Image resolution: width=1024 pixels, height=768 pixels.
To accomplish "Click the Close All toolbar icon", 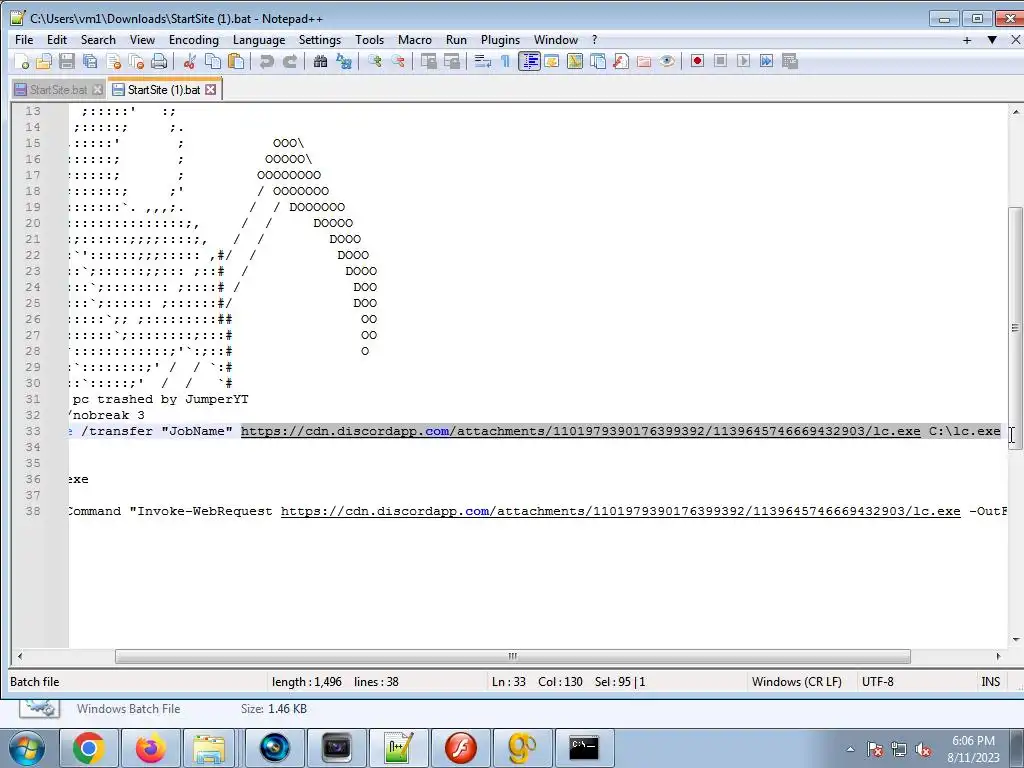I will [x=136, y=61].
